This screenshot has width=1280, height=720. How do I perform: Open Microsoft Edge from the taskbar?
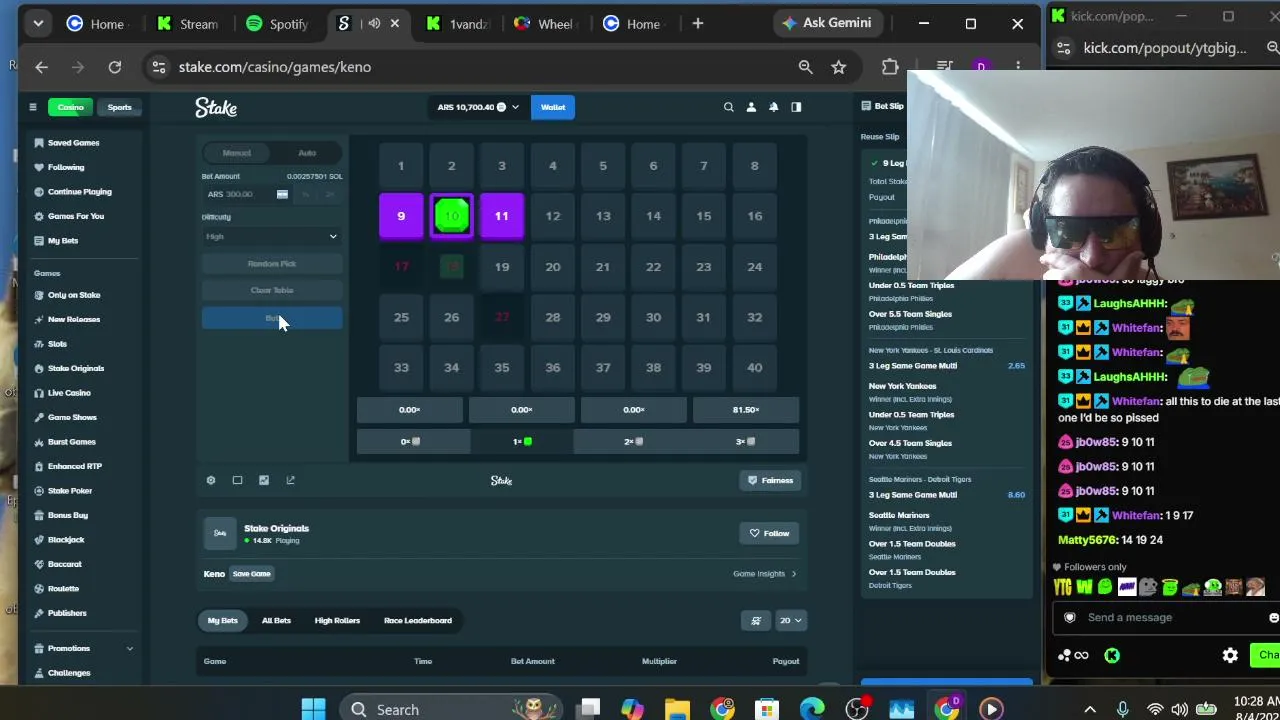pos(812,709)
